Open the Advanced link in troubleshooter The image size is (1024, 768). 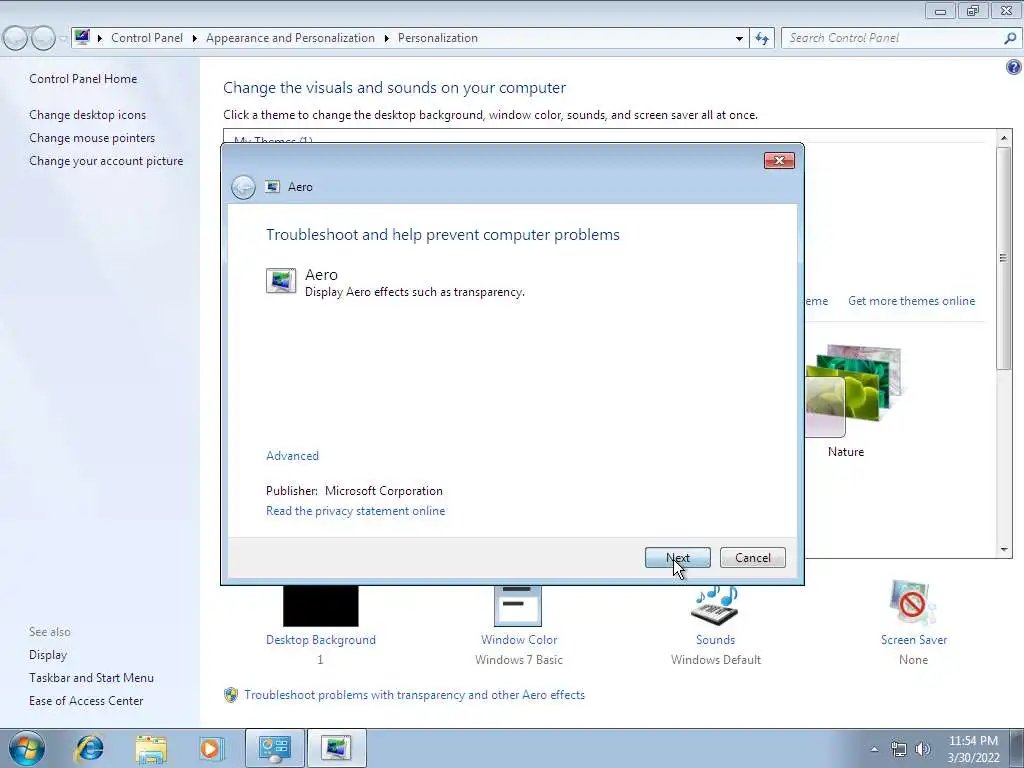click(x=292, y=456)
